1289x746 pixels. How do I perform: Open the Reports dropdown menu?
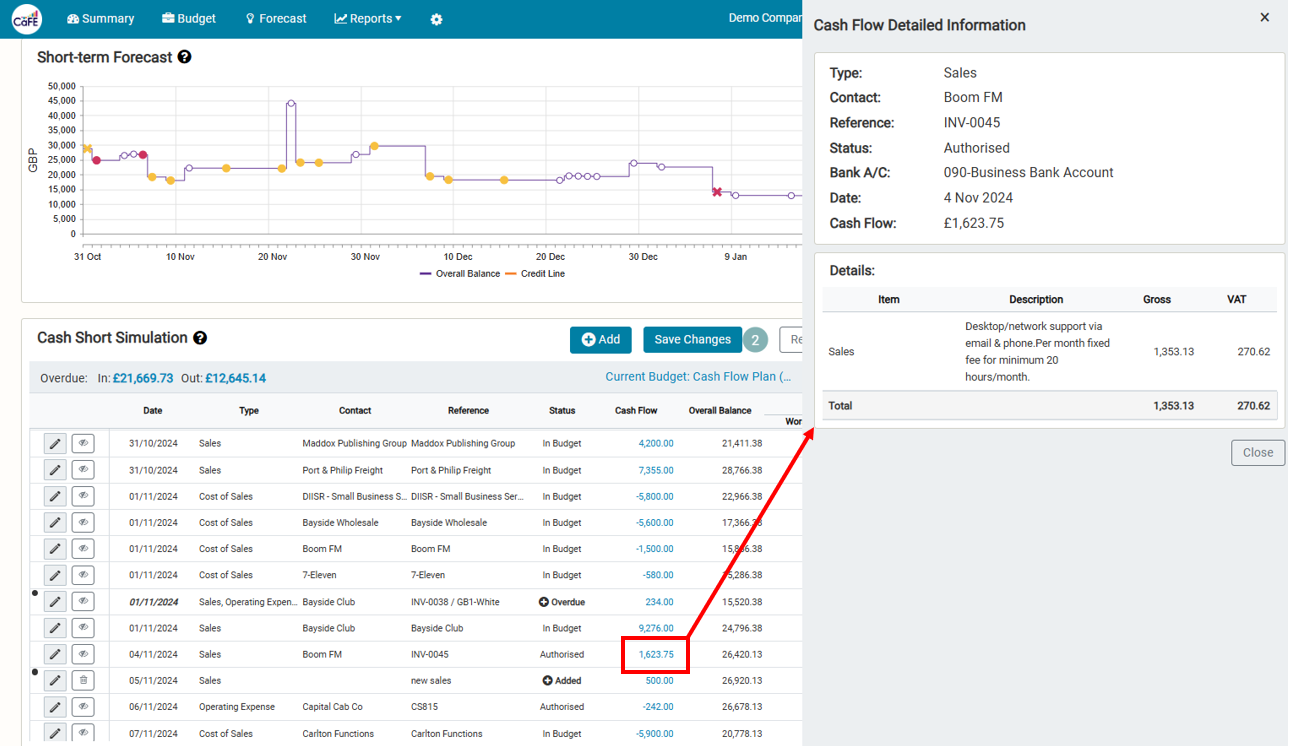pyautogui.click(x=368, y=19)
